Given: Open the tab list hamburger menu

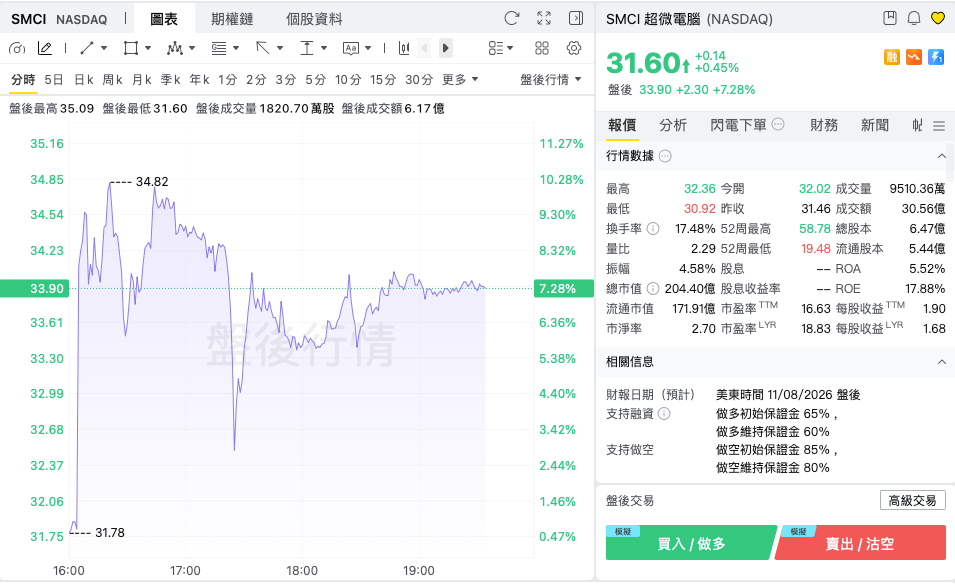Looking at the screenshot, I should [939, 126].
